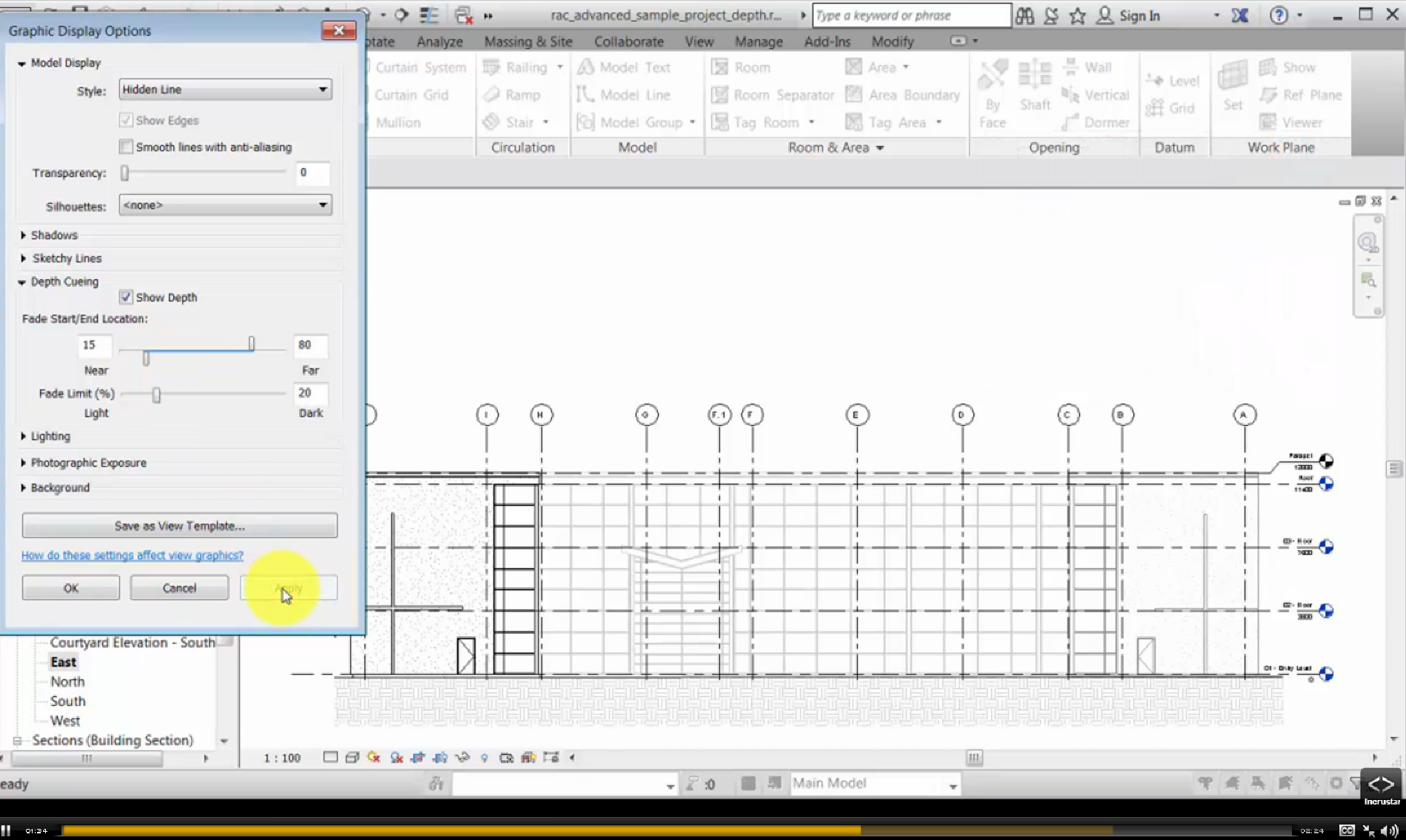This screenshot has width=1406, height=840.
Task: Select the Stair tool icon
Action: click(491, 122)
